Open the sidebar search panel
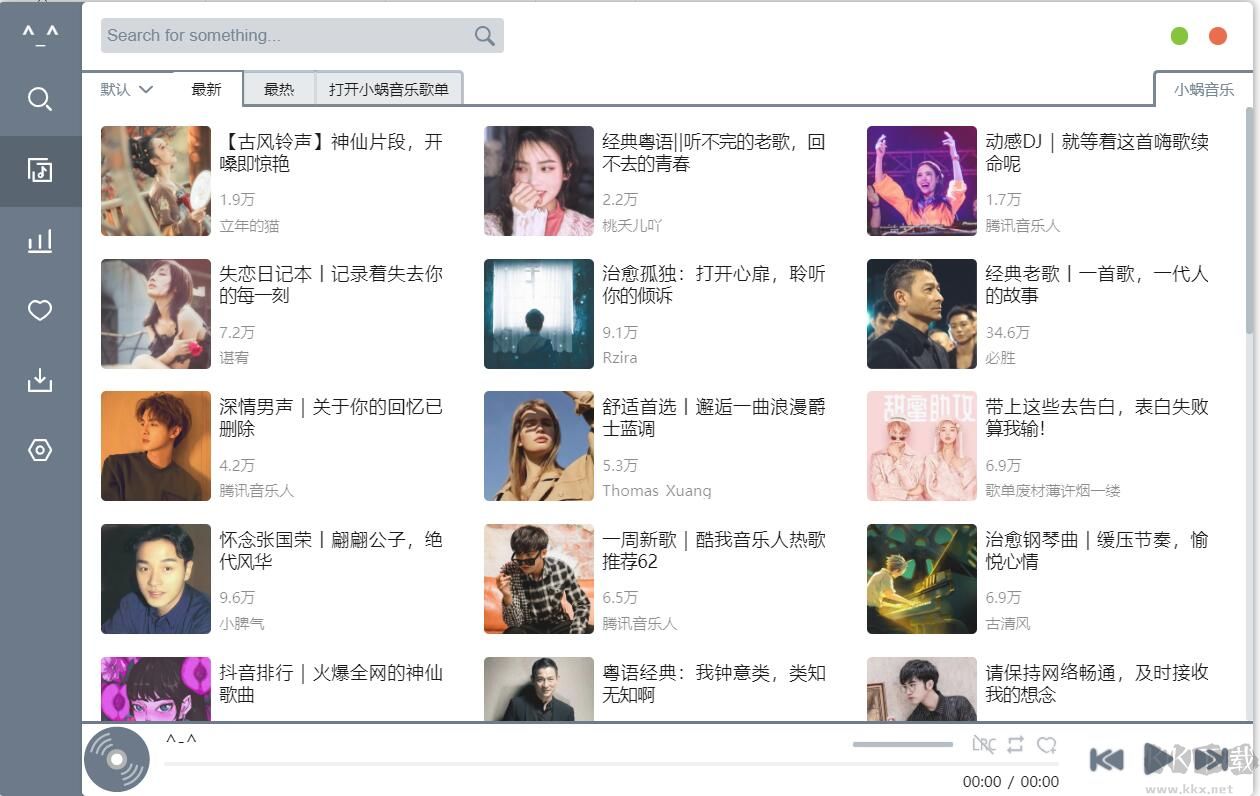1260x796 pixels. [x=40, y=99]
